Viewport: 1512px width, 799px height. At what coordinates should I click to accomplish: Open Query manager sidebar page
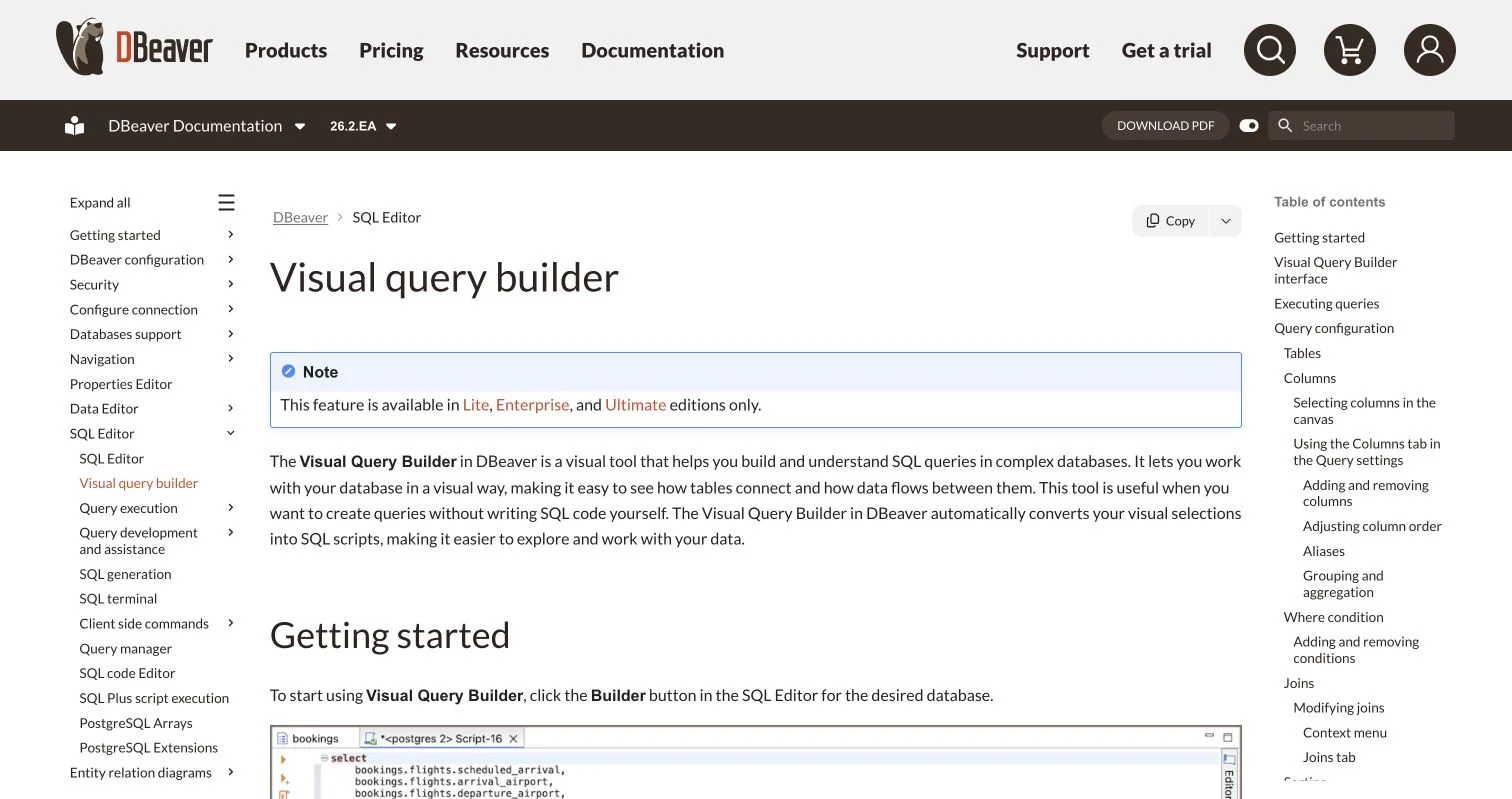tap(126, 649)
